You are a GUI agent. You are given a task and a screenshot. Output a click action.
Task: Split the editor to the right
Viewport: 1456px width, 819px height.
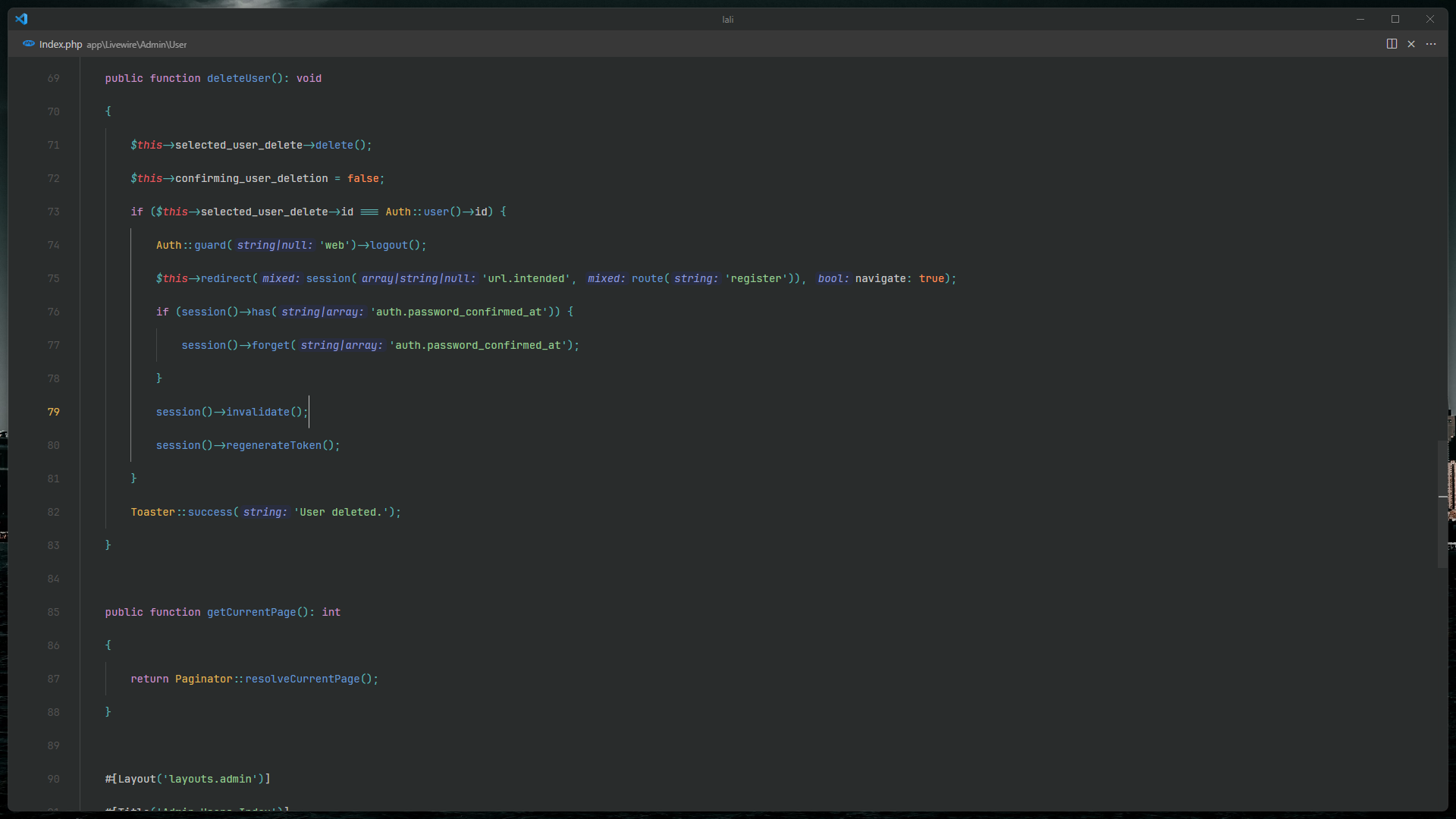pyautogui.click(x=1392, y=44)
